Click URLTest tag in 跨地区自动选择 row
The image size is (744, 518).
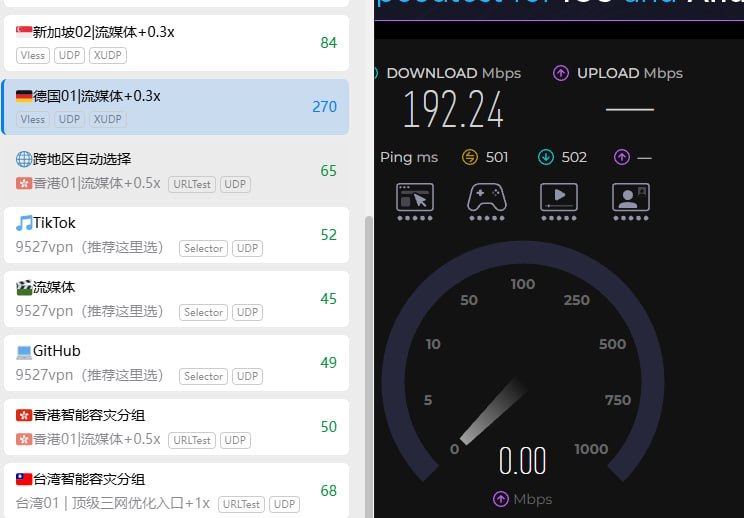tap(192, 185)
